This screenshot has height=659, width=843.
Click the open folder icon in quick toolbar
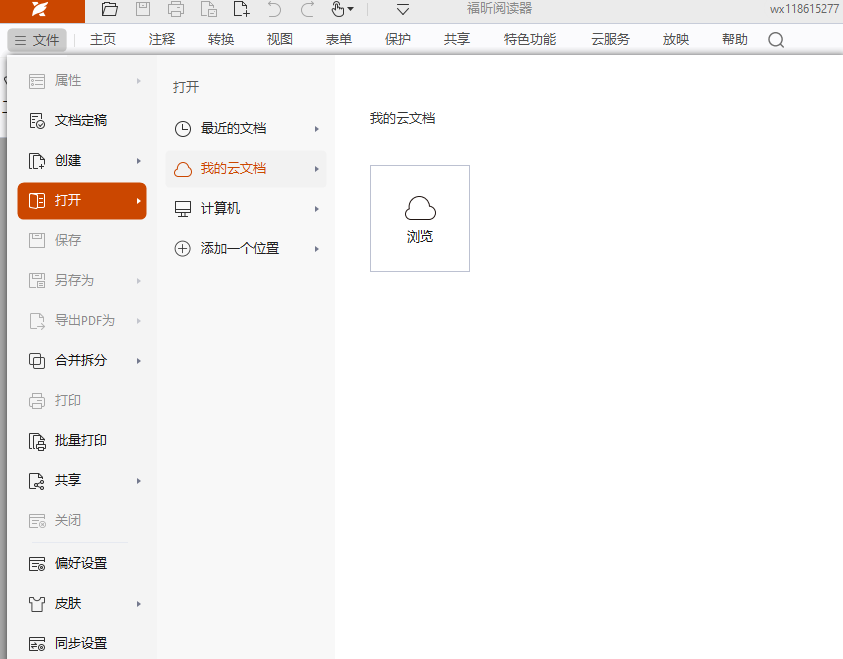(x=110, y=10)
